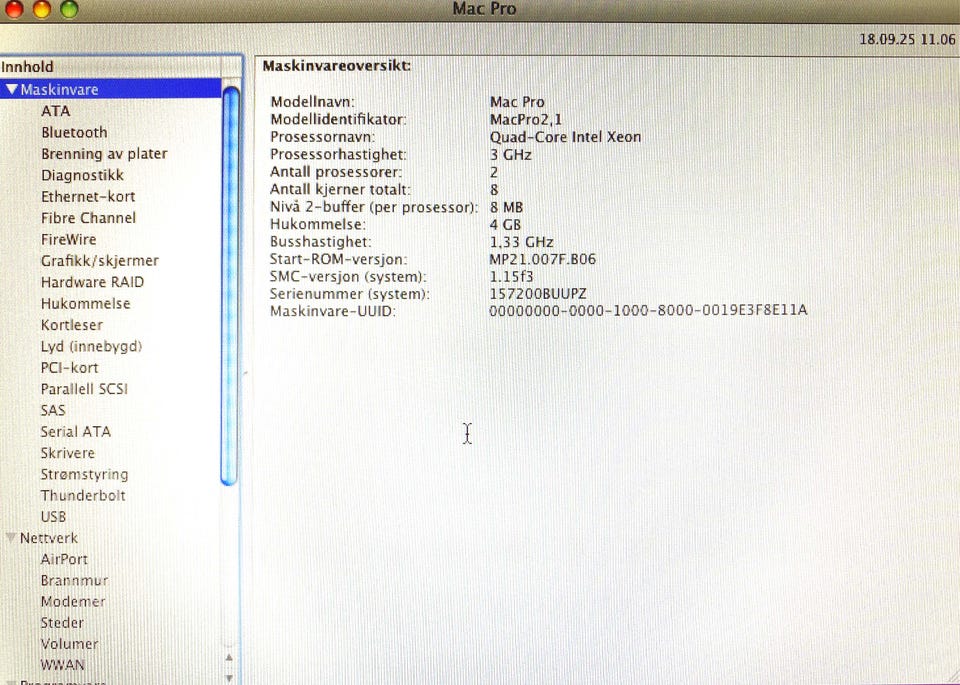Collapse the Maskinvare disclosure triangle

[x=11, y=89]
